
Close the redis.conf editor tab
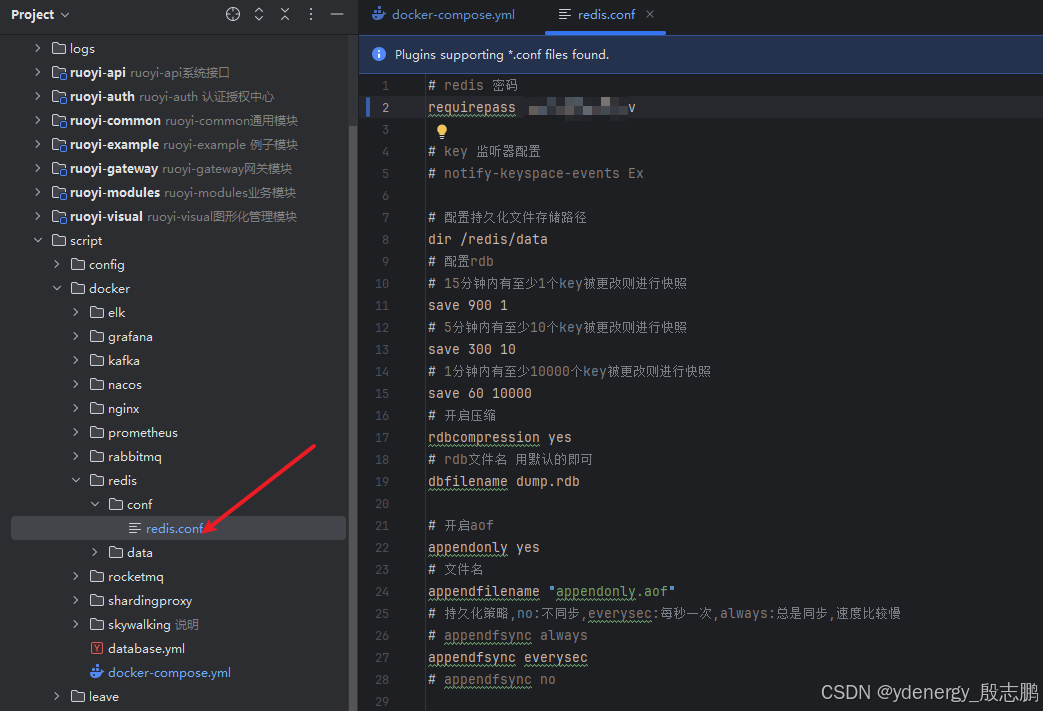click(650, 14)
